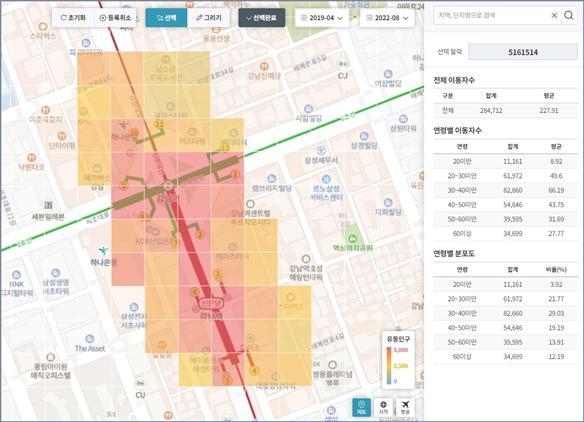Switch to the 그리기 draw mode
Viewport: 584px width, 422px height.
point(209,18)
